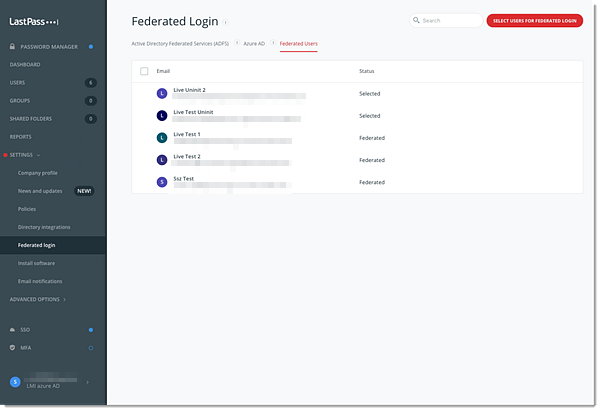Click the Ssz Test avatar
Viewport: 600px width, 411px height.
pos(162,182)
